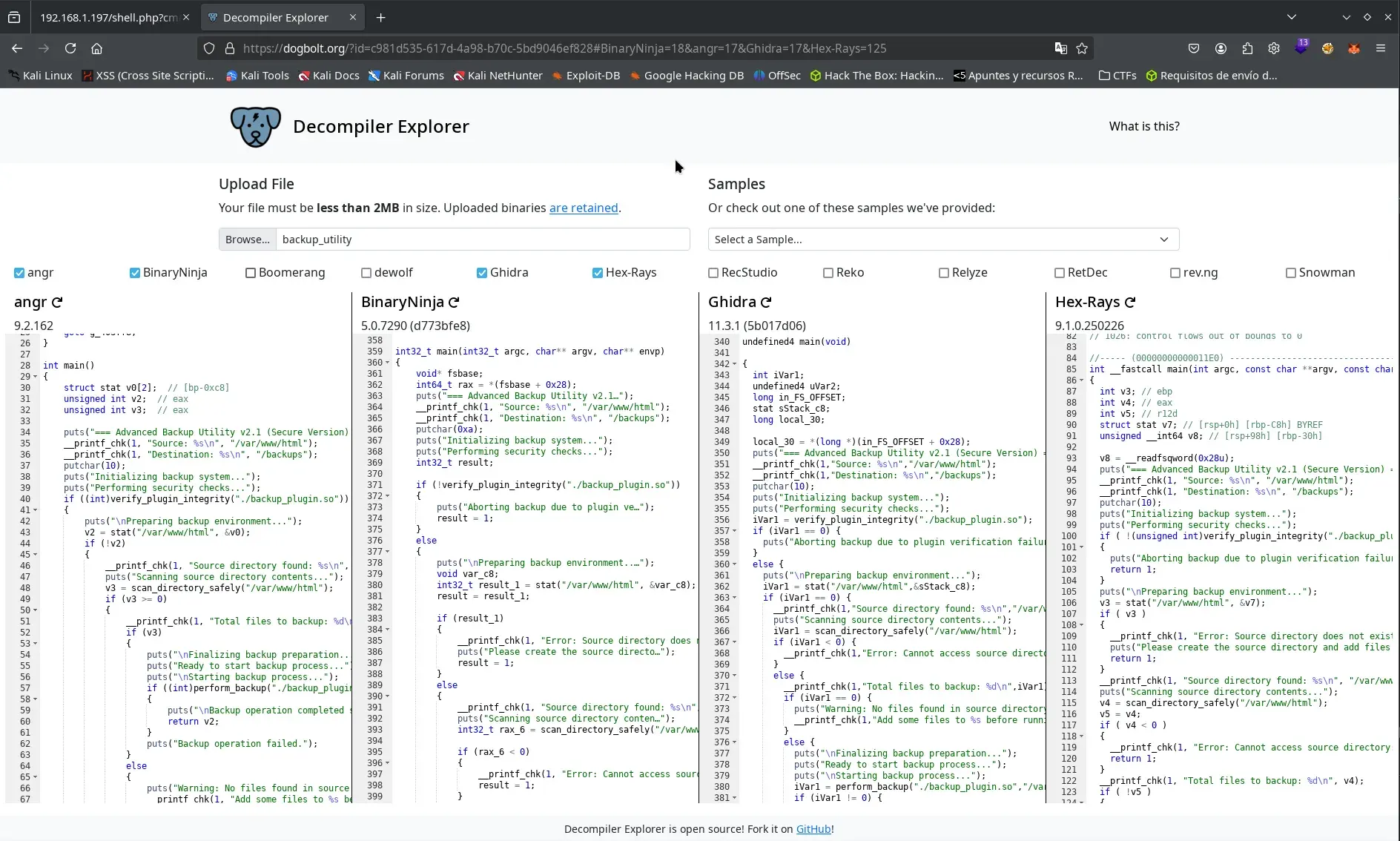Open the hamburger application menu
The image size is (1400, 841).
tap(1380, 48)
